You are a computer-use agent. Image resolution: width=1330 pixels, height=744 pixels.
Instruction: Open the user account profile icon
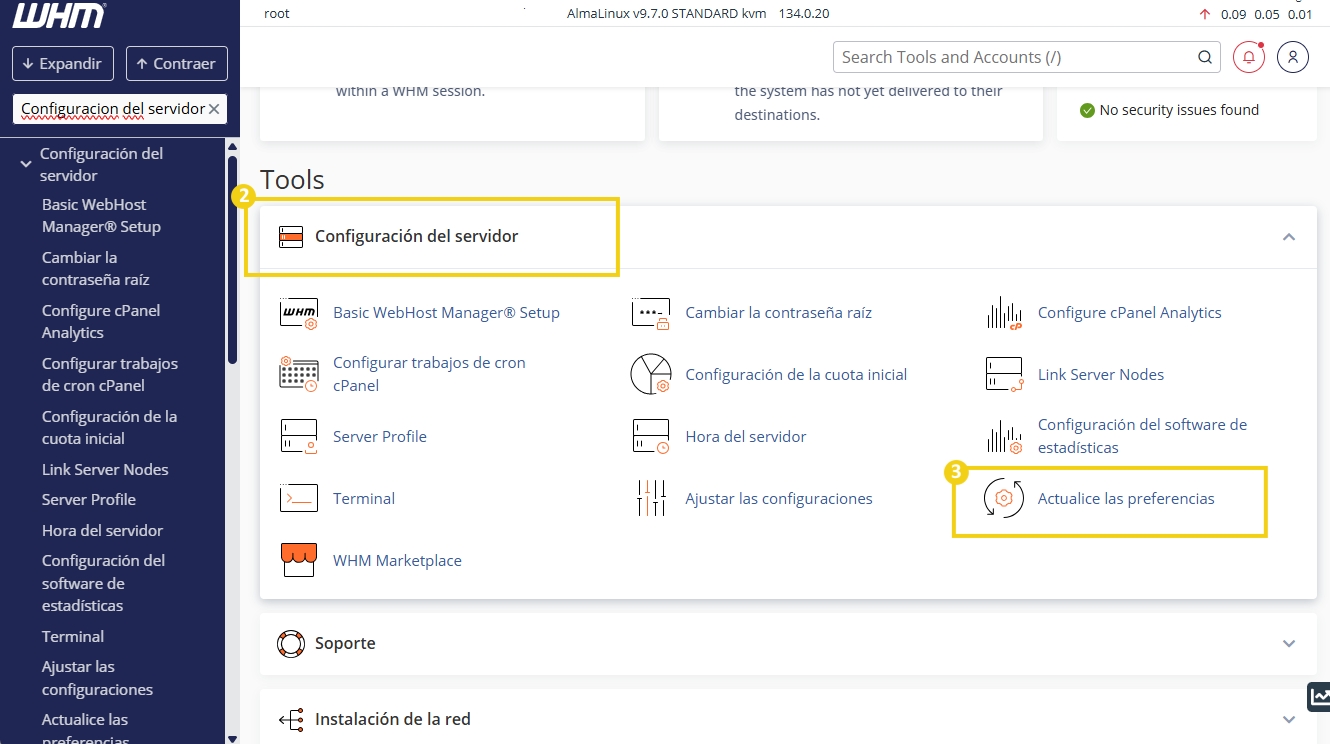pyautogui.click(x=1293, y=57)
